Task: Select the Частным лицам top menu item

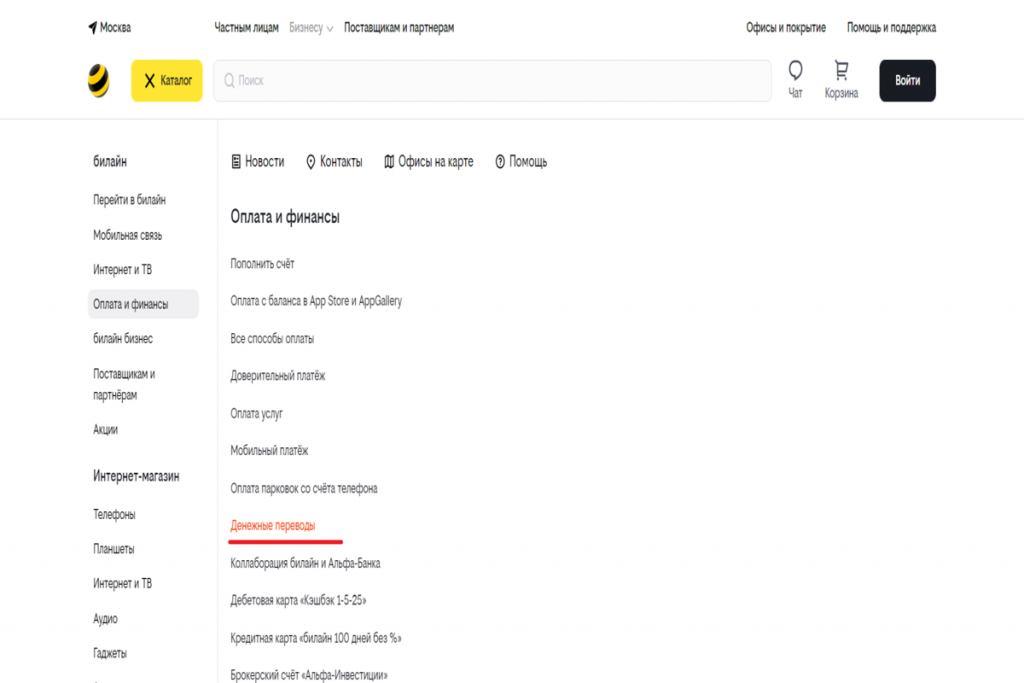Action: [x=246, y=27]
